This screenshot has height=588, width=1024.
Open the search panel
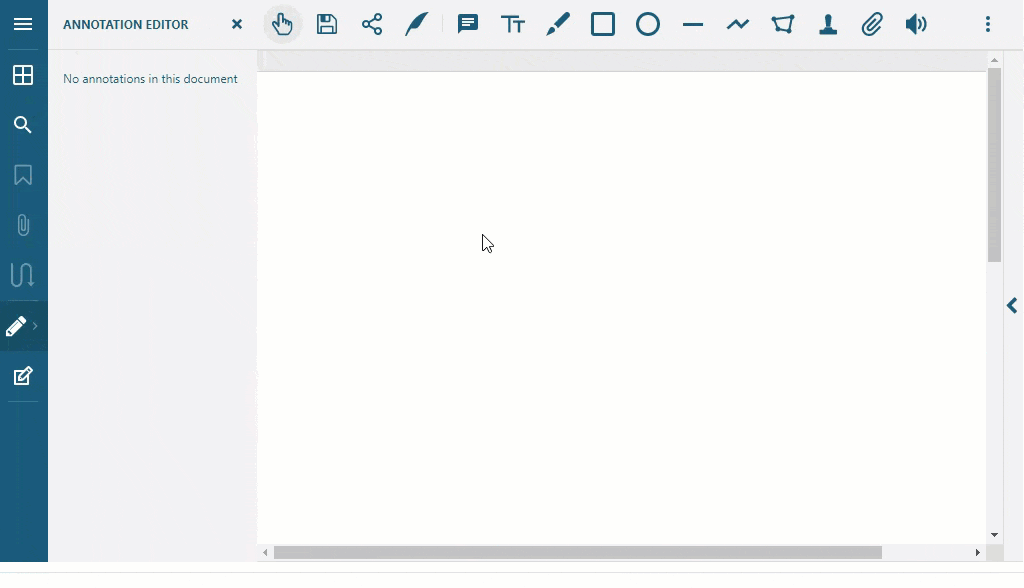[x=23, y=125]
